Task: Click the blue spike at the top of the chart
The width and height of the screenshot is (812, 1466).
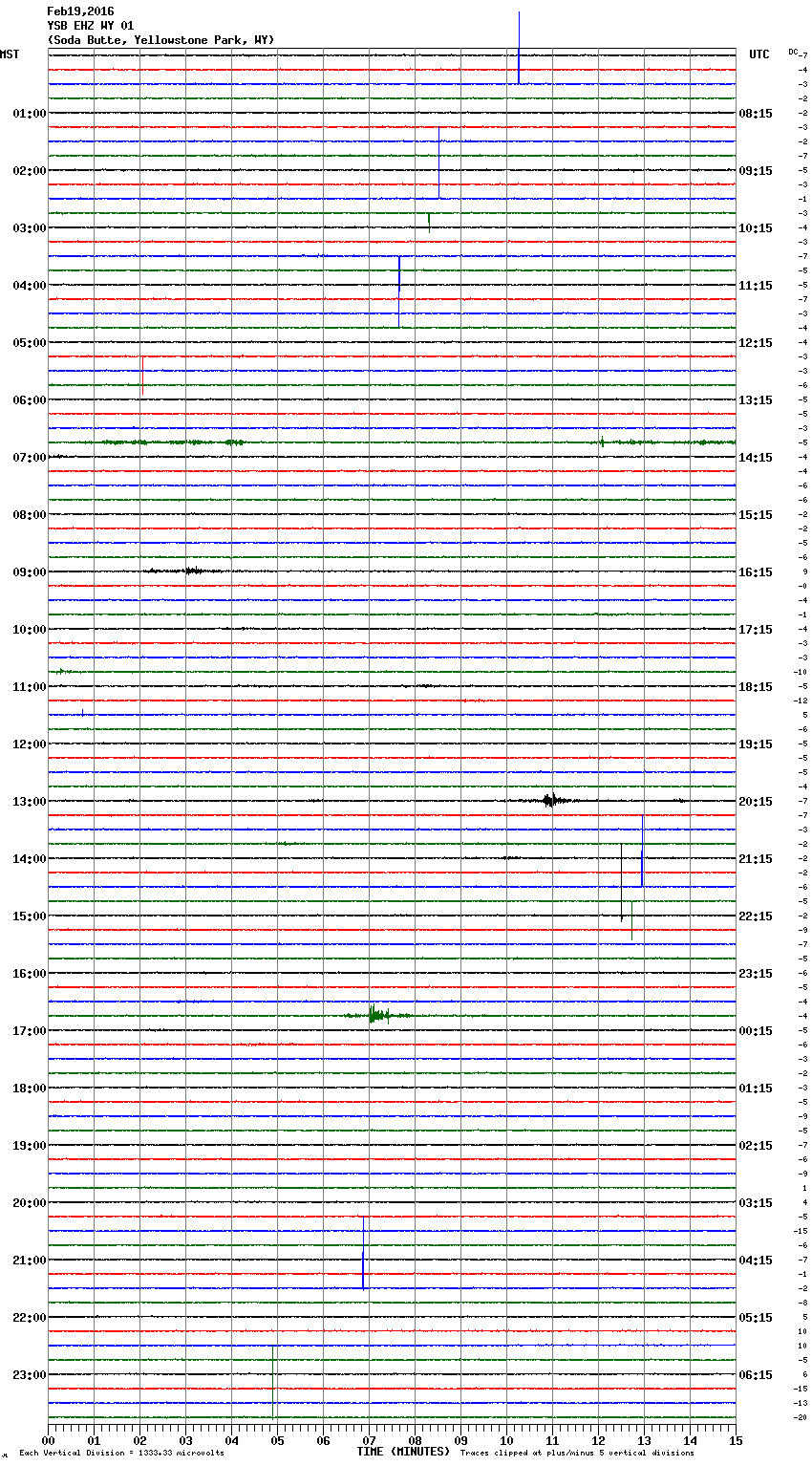Action: pyautogui.click(x=519, y=48)
